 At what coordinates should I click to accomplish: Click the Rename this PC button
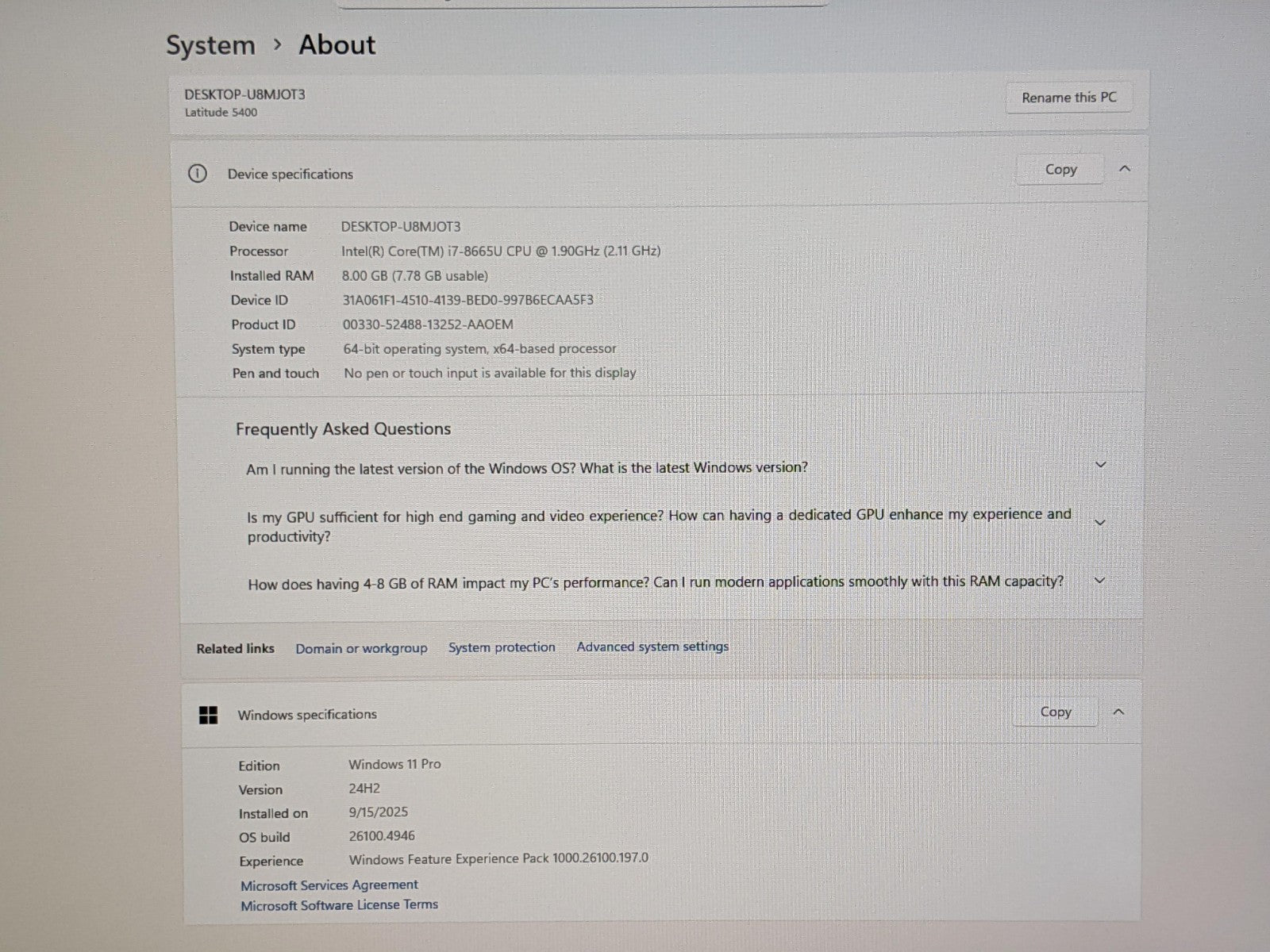coord(1068,98)
